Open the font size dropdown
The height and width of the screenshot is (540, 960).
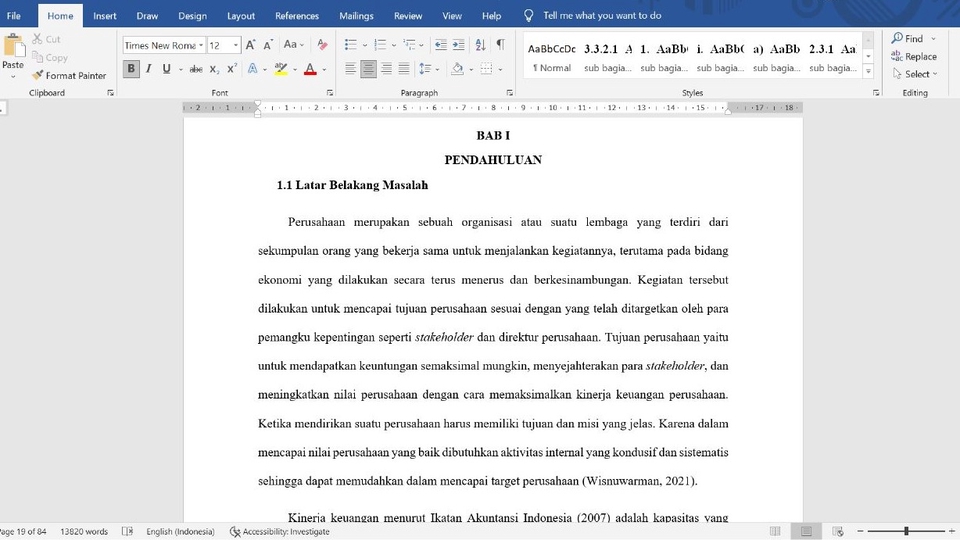(x=236, y=45)
